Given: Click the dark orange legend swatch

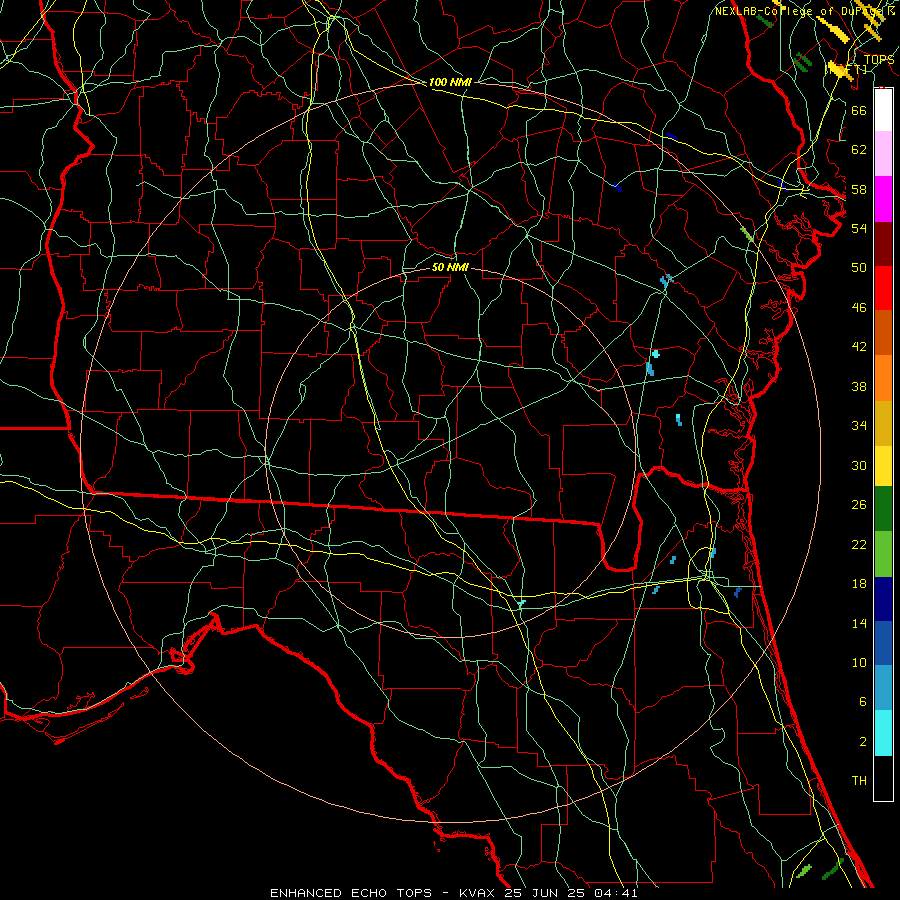Looking at the screenshot, I should (x=883, y=332).
